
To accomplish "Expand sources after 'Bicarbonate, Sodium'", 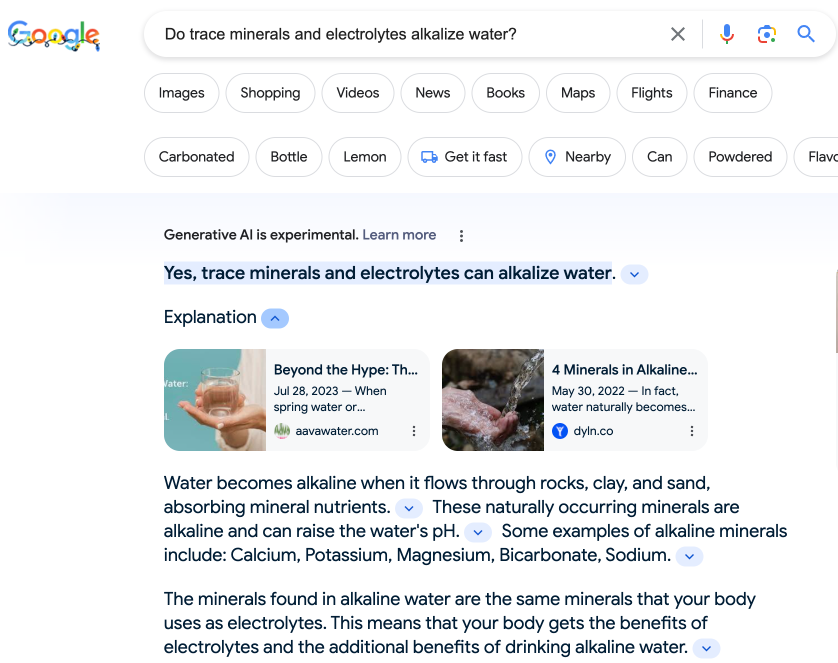I will 689,557.
